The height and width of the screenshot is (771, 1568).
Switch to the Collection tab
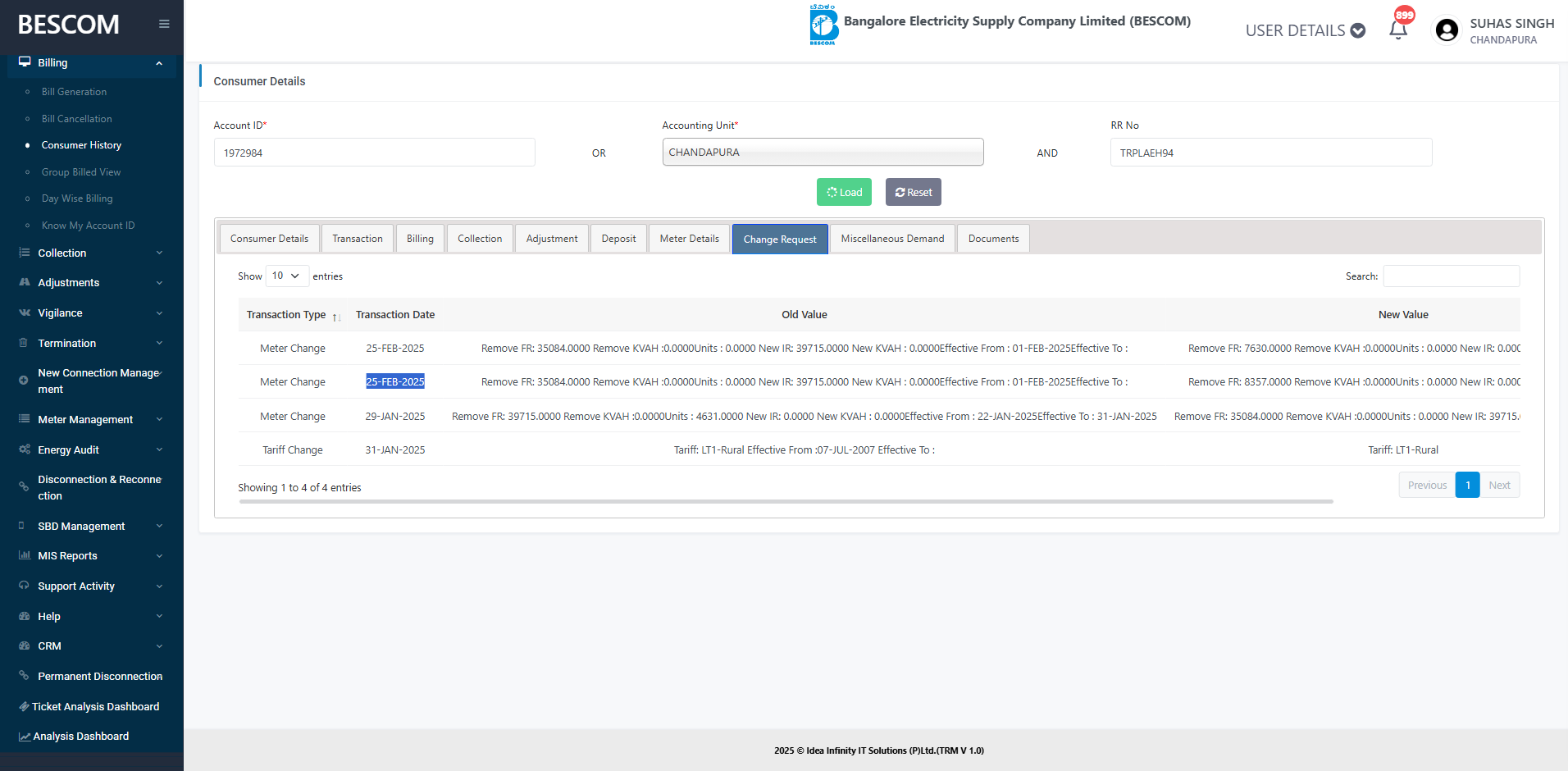480,239
